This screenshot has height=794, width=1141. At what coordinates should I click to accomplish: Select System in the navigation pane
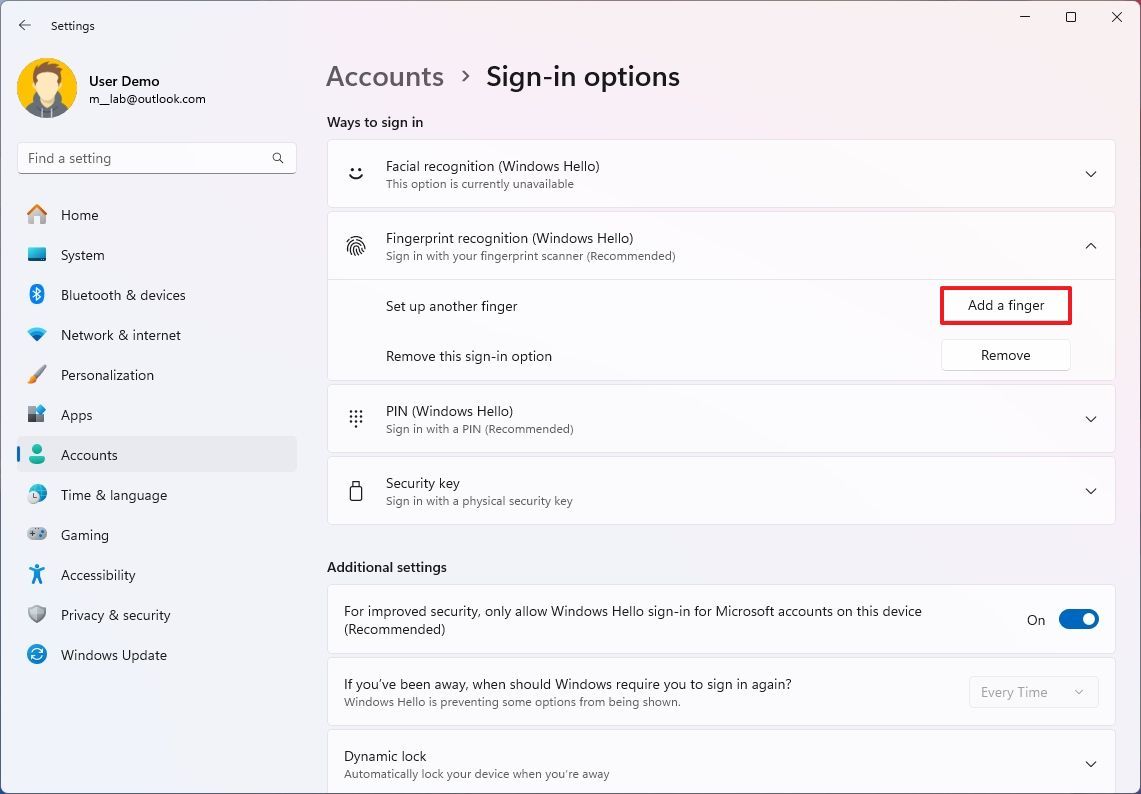(x=82, y=255)
